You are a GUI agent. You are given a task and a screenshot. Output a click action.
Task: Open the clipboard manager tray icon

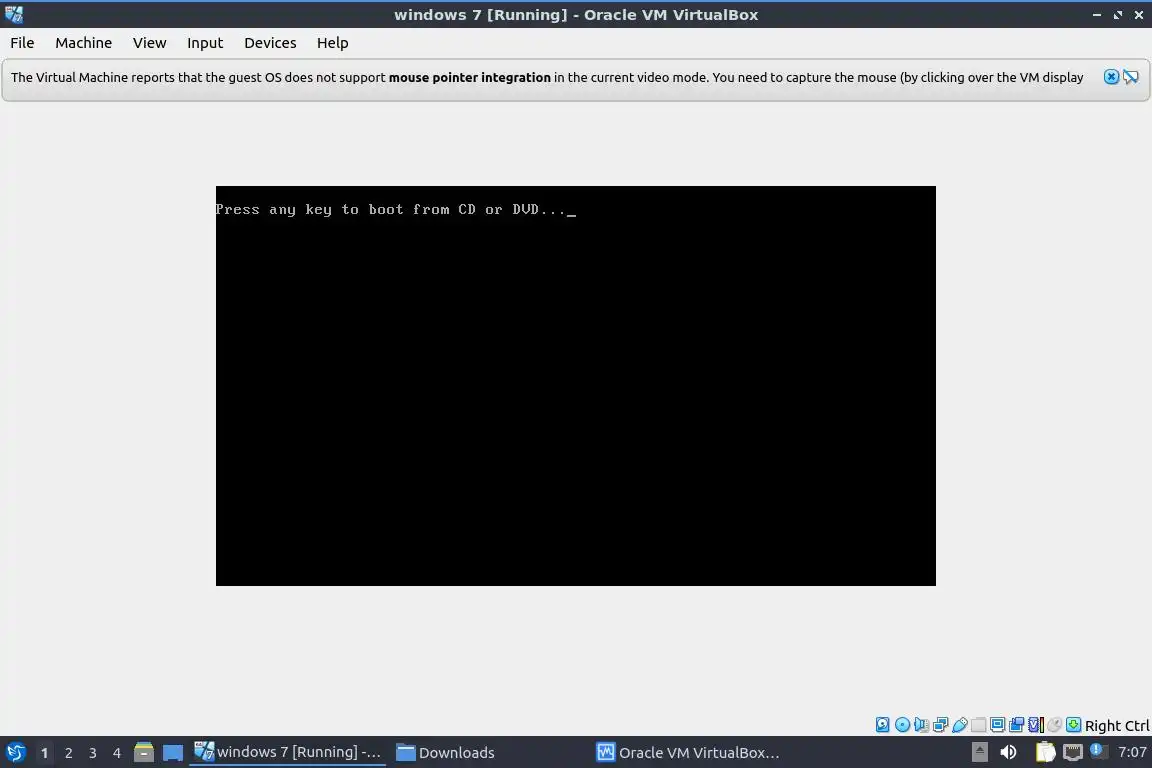1045,752
